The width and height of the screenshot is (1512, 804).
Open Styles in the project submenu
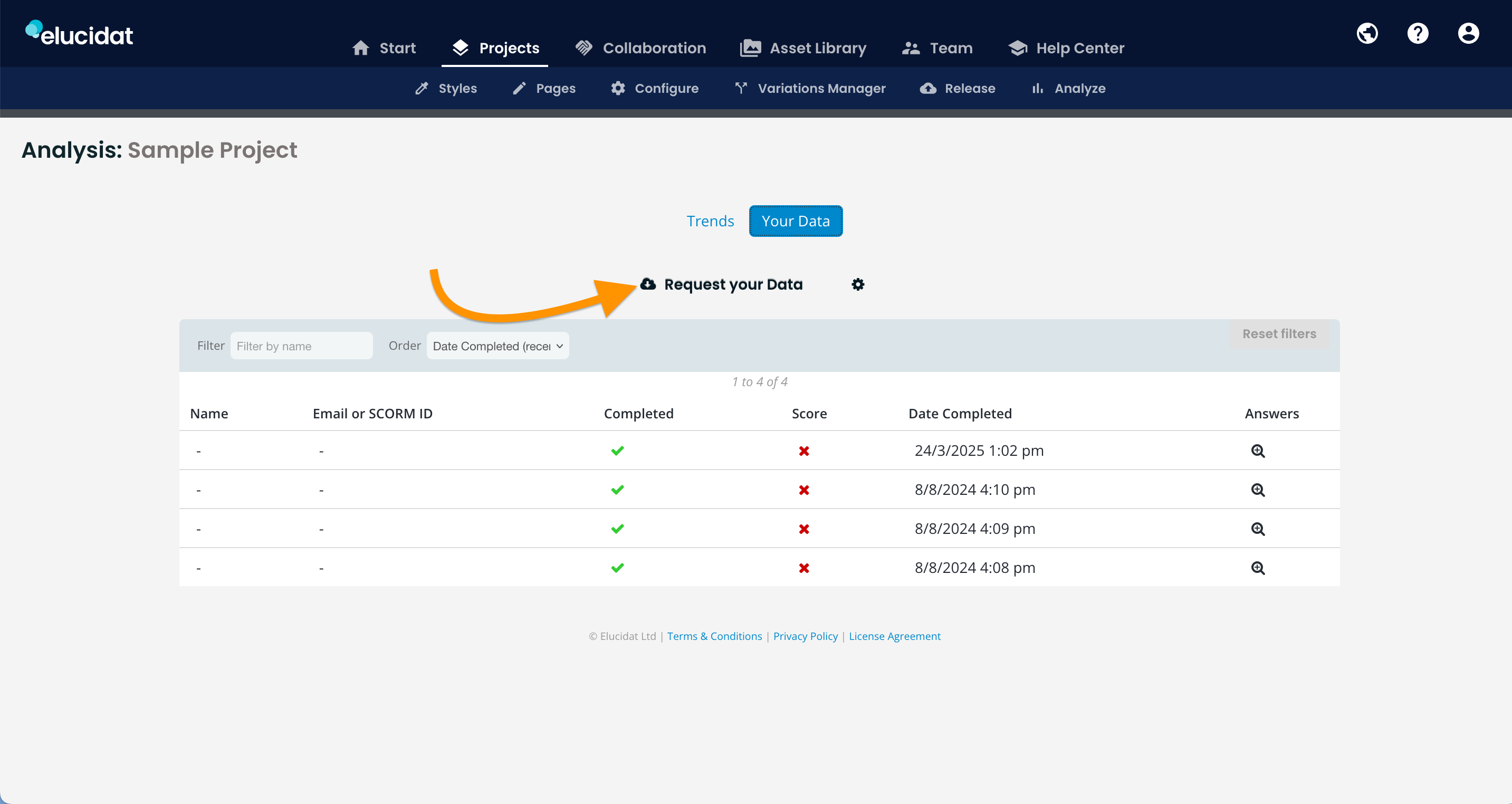446,89
